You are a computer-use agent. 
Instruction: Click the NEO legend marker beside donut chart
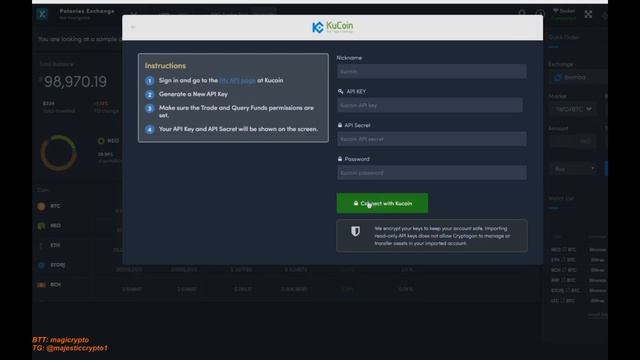[101, 141]
